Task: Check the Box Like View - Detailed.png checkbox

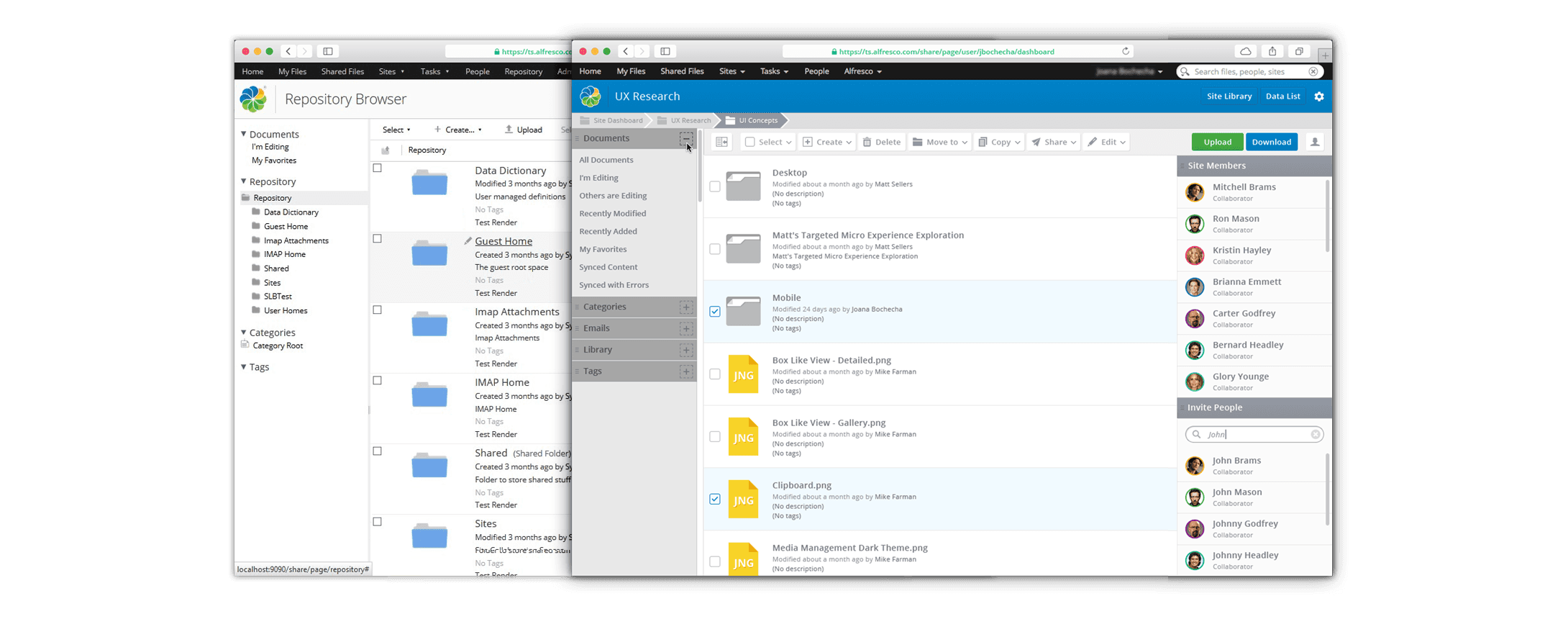Action: (x=714, y=374)
